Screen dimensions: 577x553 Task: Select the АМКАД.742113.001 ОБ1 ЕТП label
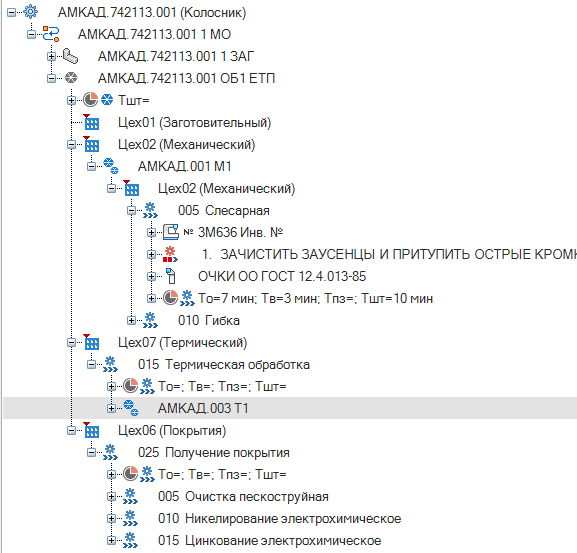186,78
